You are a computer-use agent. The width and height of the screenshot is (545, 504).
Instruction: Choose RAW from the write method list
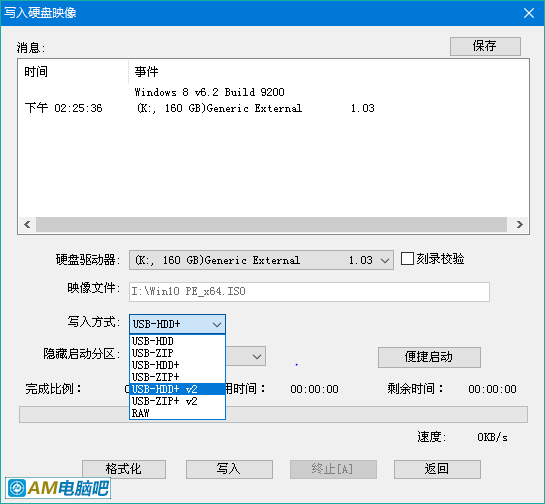[x=177, y=413]
